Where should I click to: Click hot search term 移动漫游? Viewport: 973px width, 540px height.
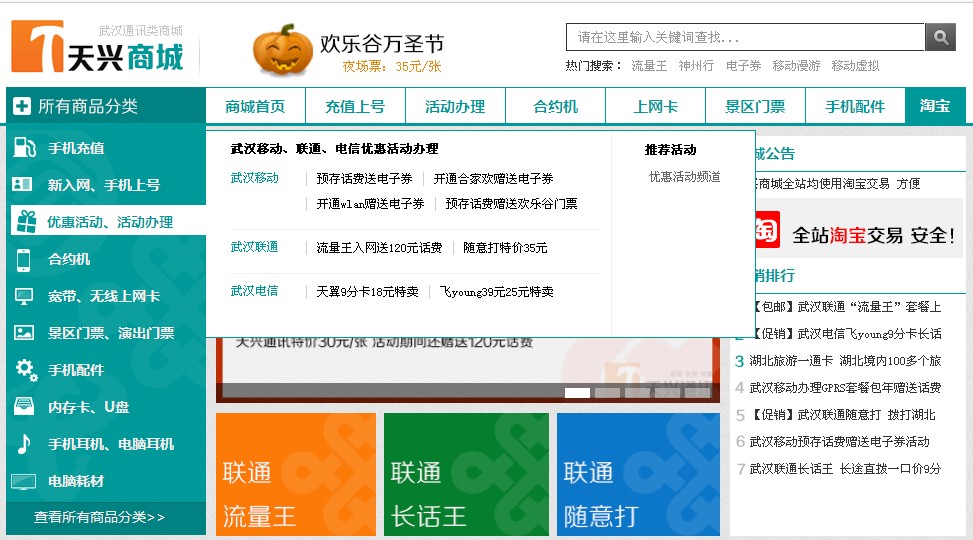coord(796,66)
